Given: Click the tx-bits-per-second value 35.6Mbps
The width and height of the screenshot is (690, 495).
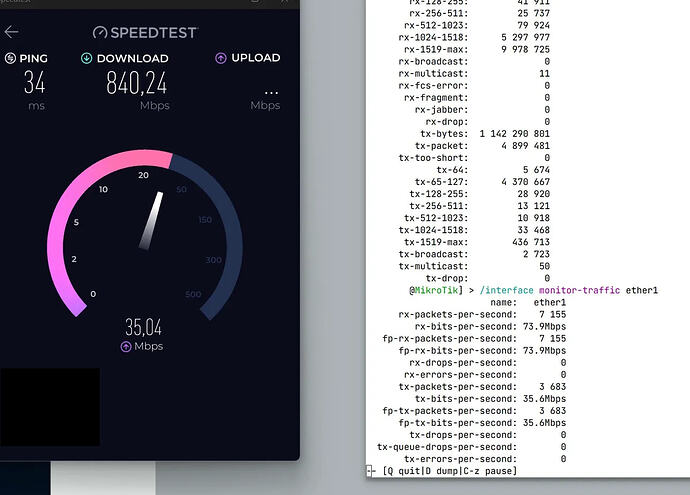Looking at the screenshot, I should (544, 399).
